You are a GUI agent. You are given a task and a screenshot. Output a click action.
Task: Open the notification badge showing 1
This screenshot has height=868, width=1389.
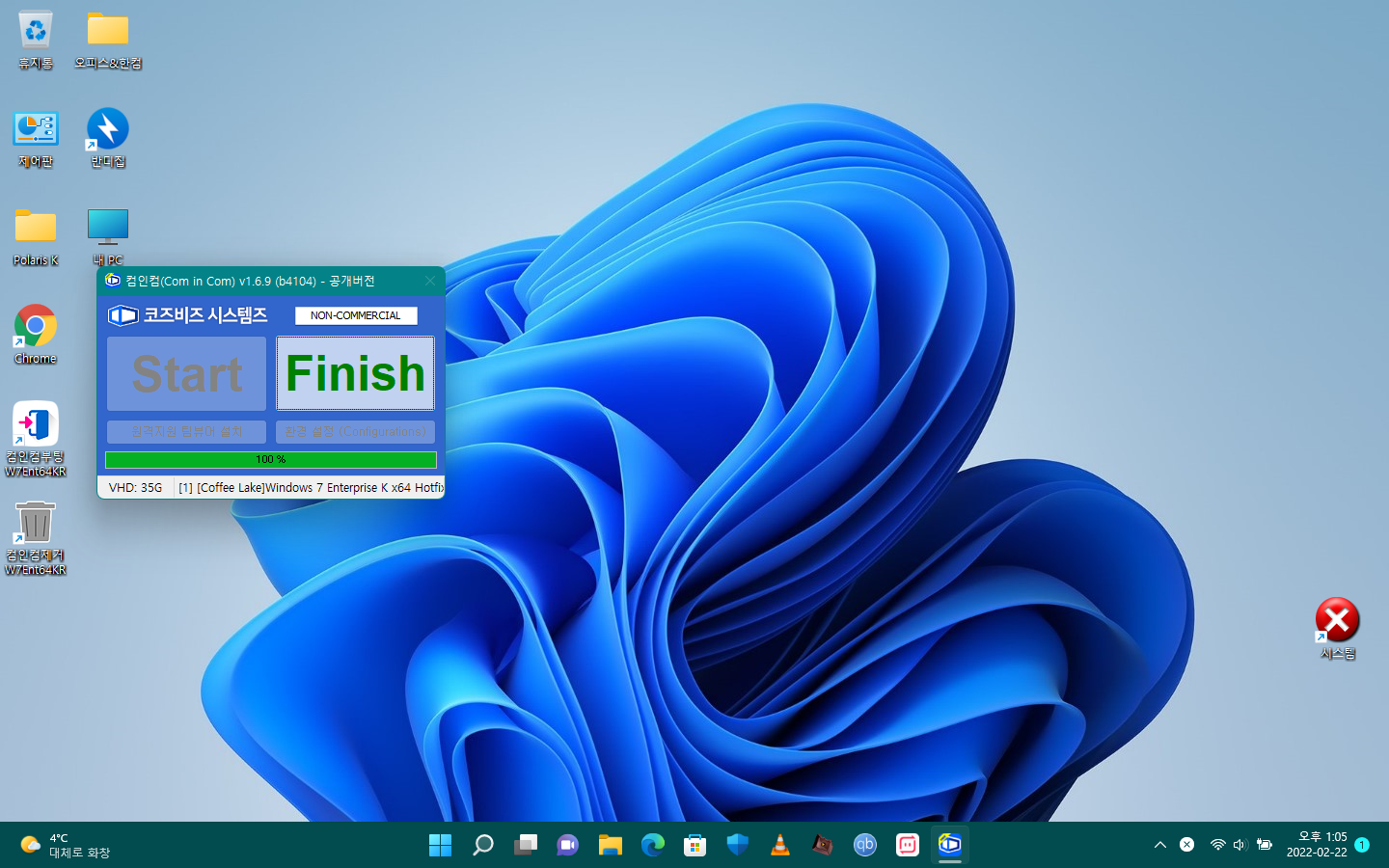pos(1362,845)
